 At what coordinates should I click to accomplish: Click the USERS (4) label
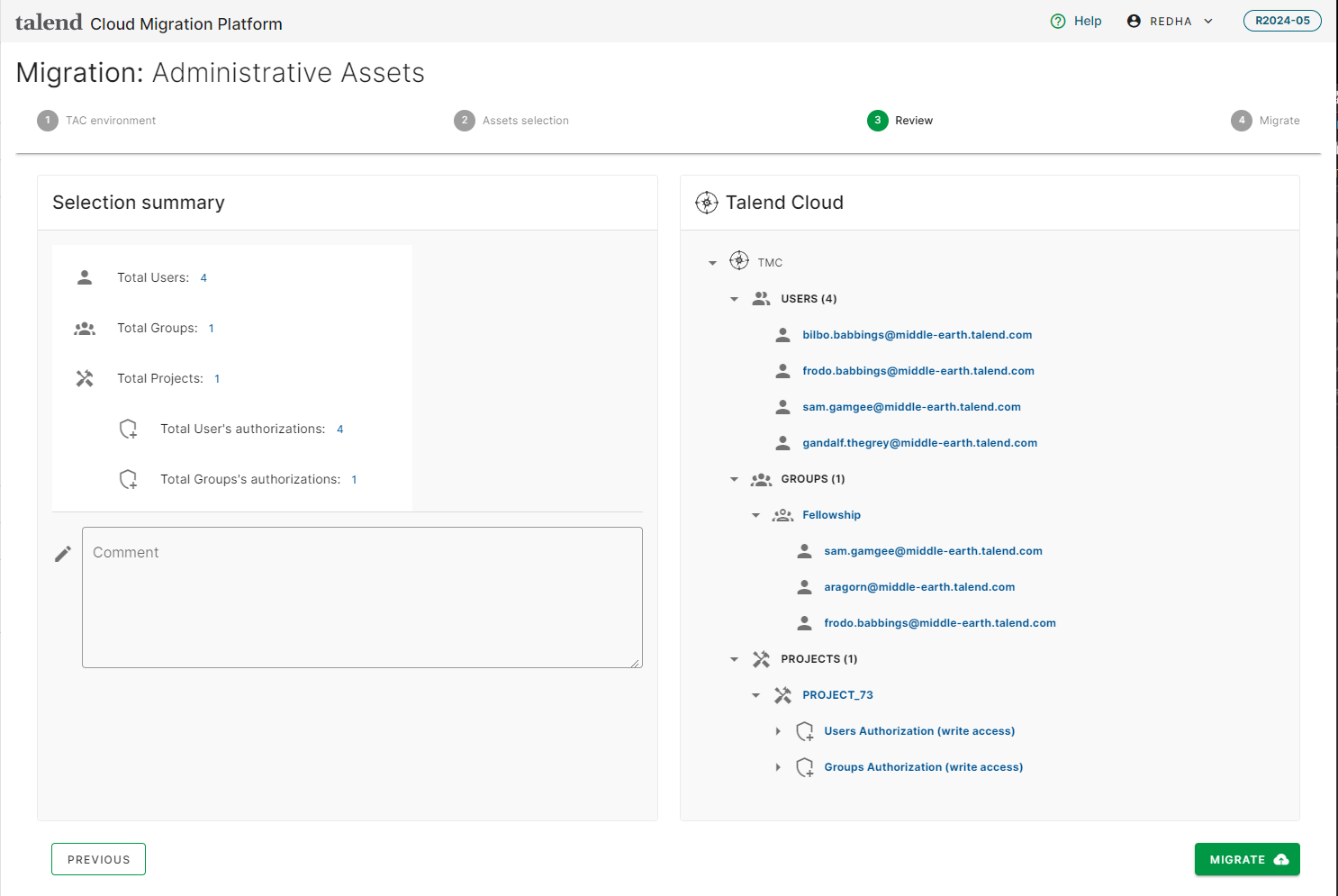point(809,299)
